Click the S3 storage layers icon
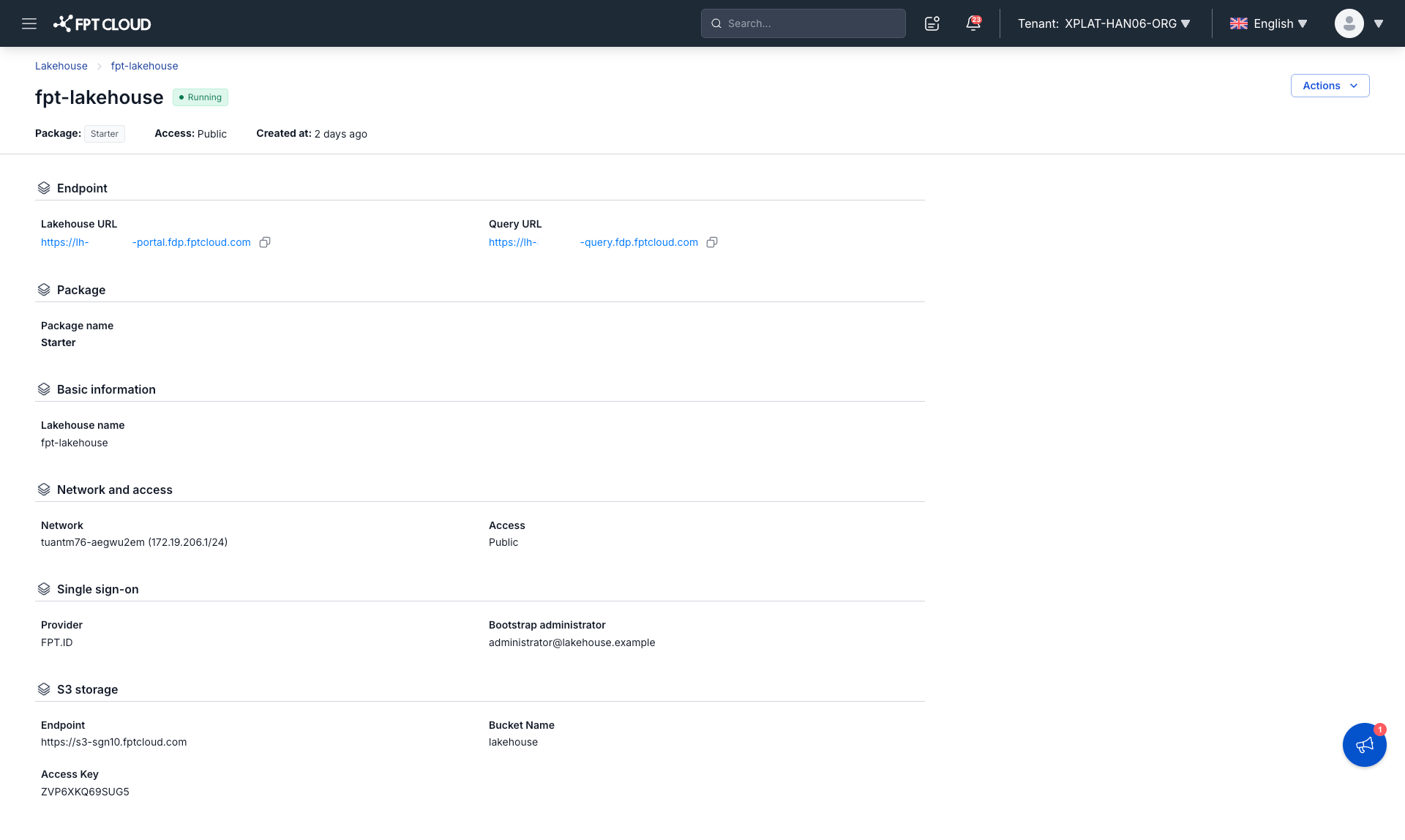1405x840 pixels. [x=44, y=689]
